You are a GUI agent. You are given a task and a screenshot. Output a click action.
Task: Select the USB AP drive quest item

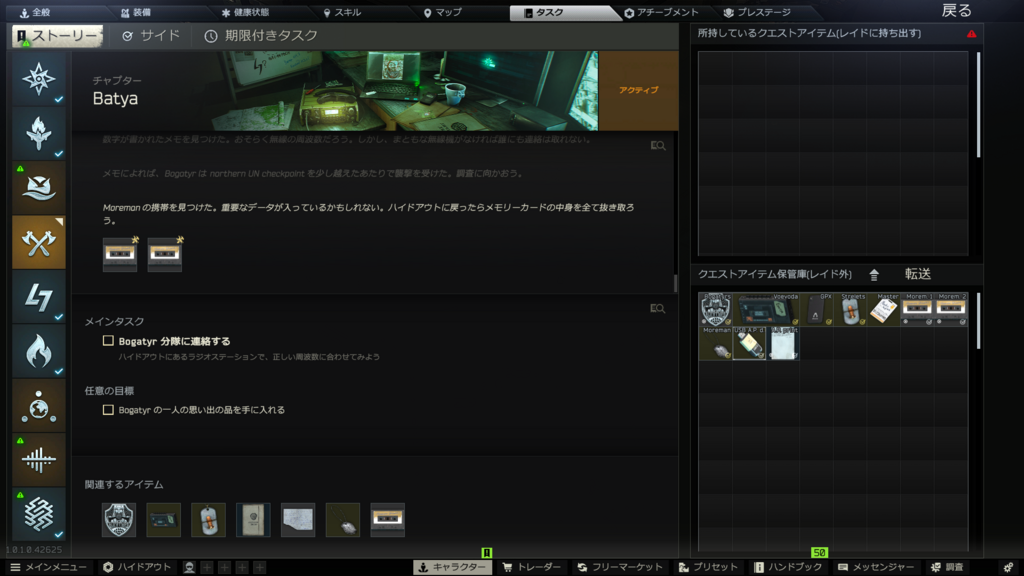pyautogui.click(x=749, y=343)
